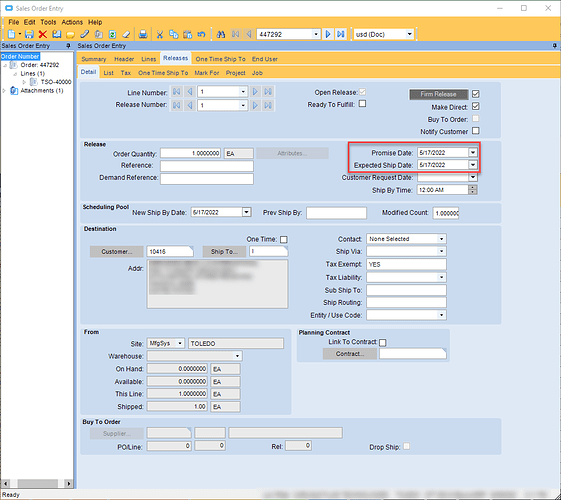
Task: Click the binoculars search icon
Action: (x=221, y=34)
